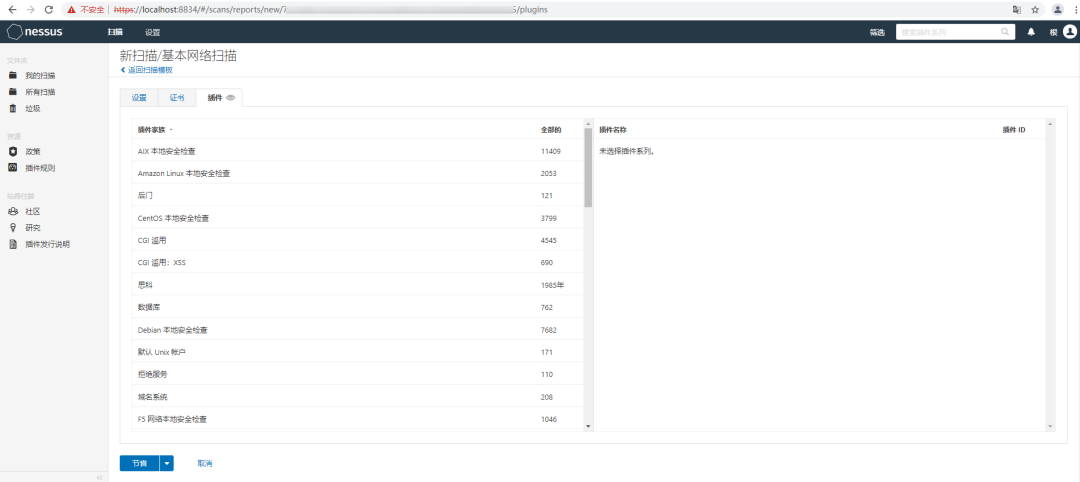Click count 11409 in AIX row

(551, 151)
